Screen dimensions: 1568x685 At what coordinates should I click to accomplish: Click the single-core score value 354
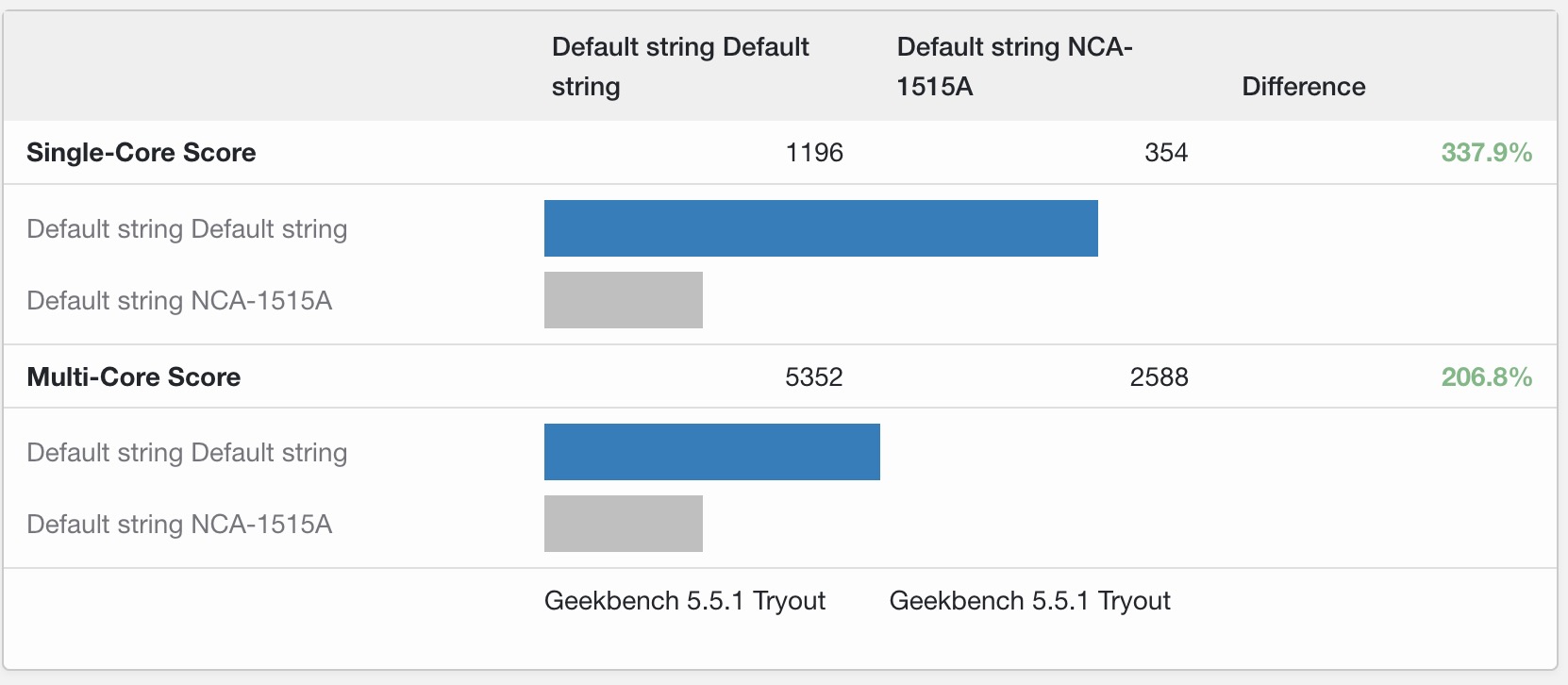coord(1165,153)
